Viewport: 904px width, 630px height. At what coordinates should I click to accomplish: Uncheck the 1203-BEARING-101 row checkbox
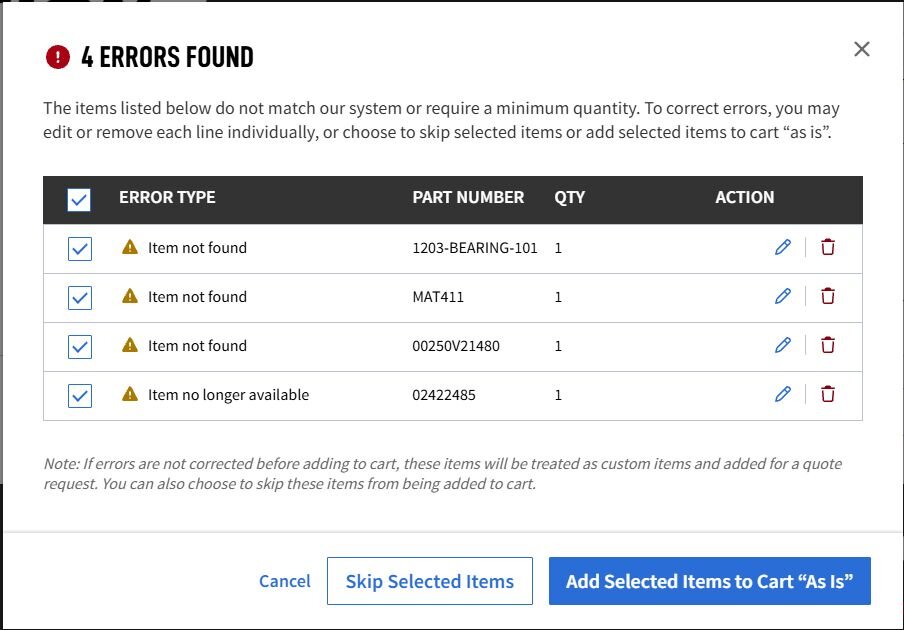79,247
